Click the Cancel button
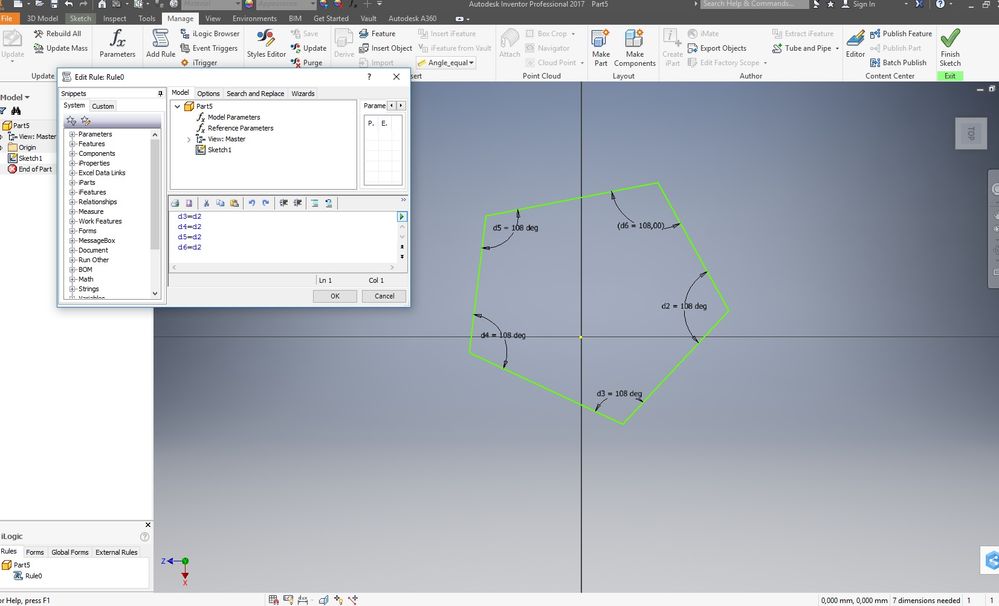This screenshot has width=999, height=606. [384, 296]
